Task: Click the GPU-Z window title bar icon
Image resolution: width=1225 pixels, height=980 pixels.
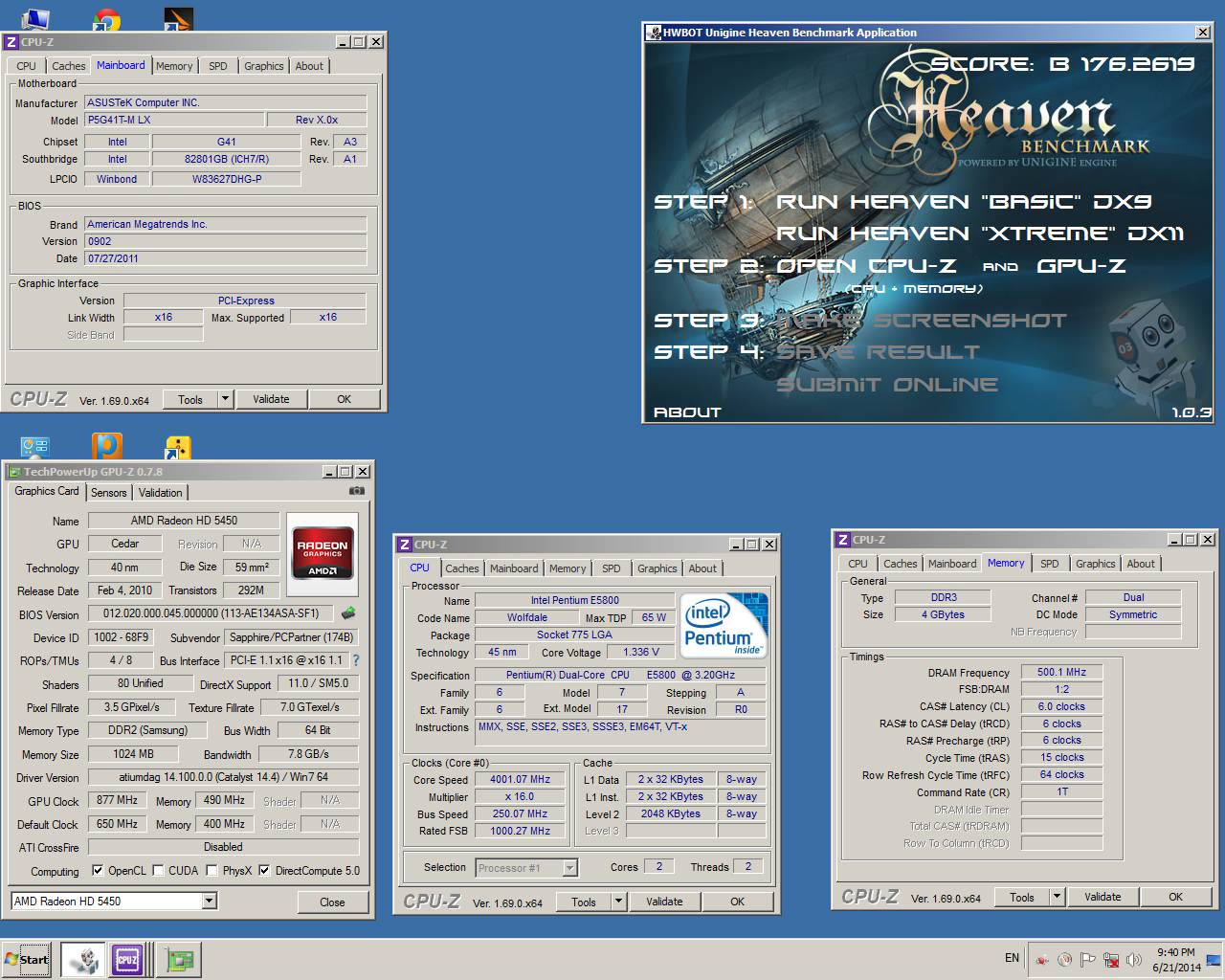Action: point(13,472)
